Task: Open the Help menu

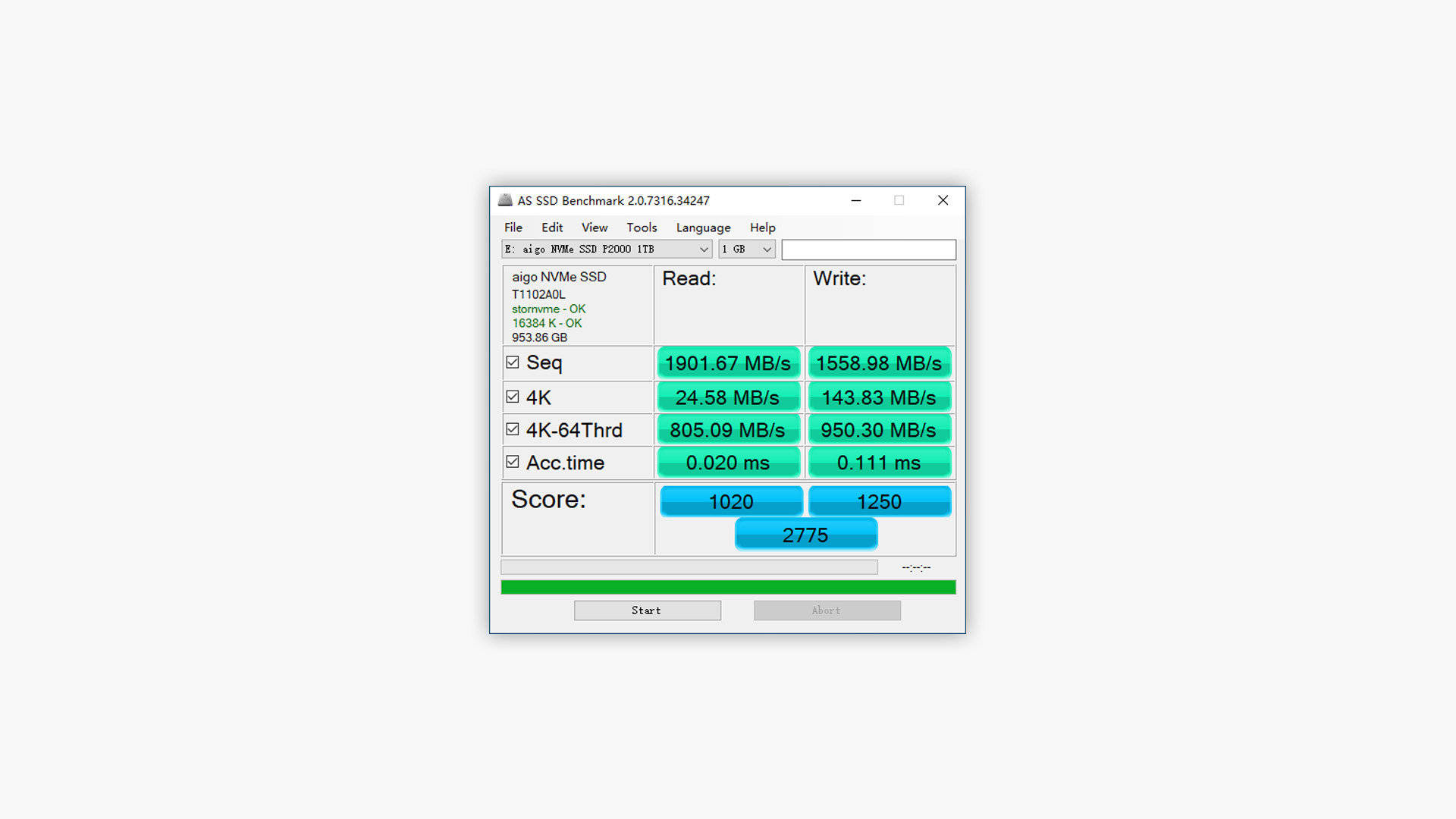Action: [x=762, y=227]
